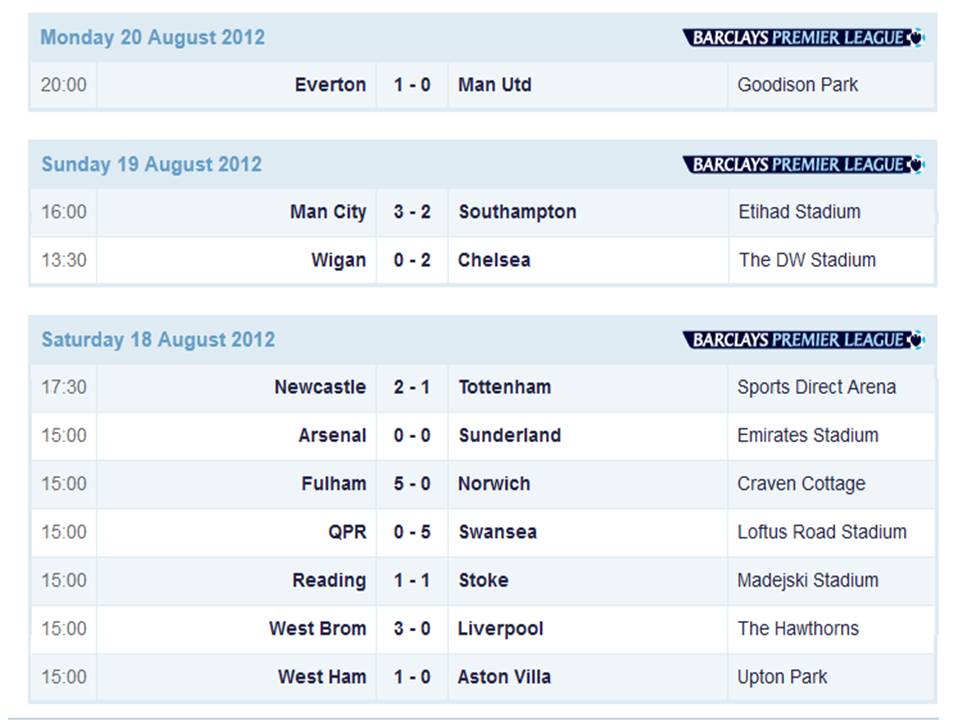
Task: Open the Chelsea team link
Action: [494, 260]
